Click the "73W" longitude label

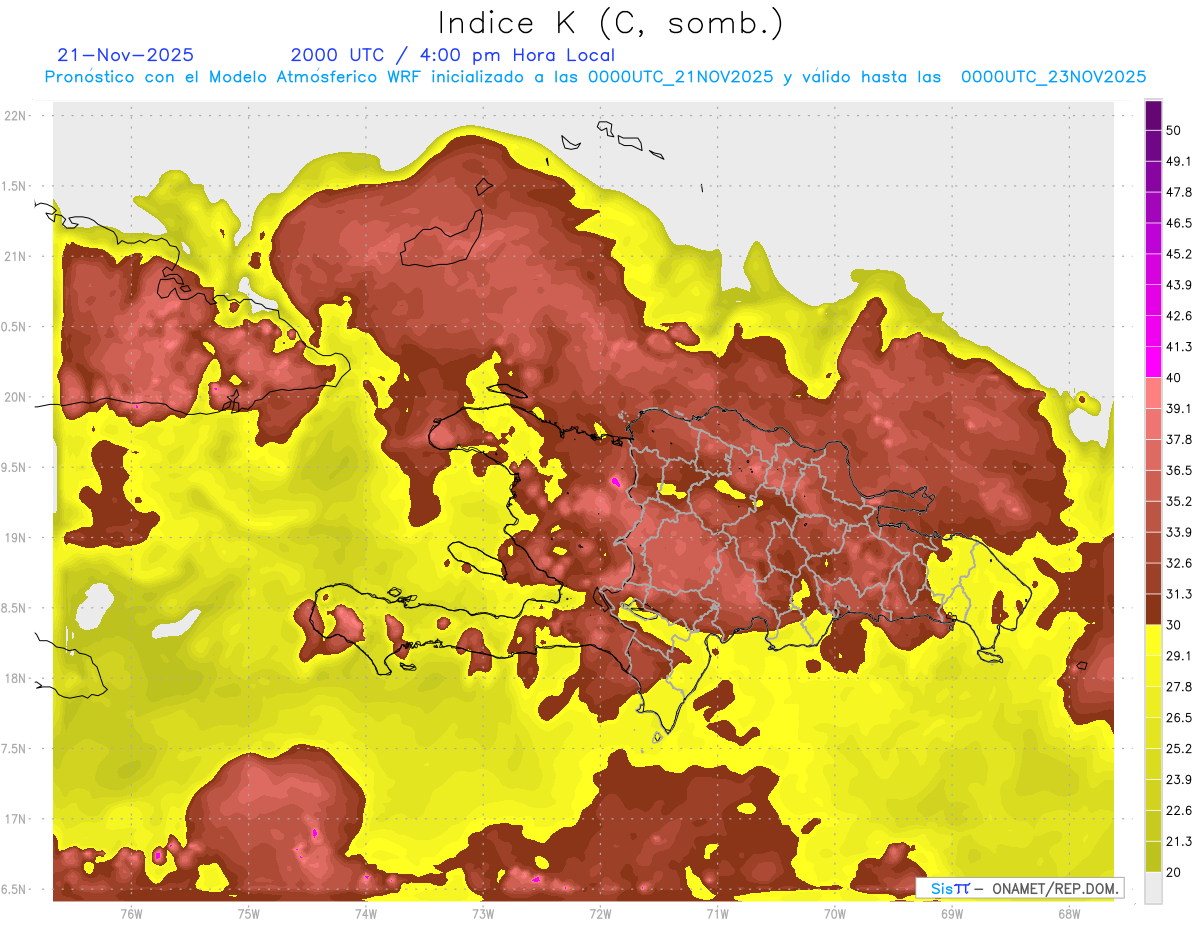click(483, 914)
